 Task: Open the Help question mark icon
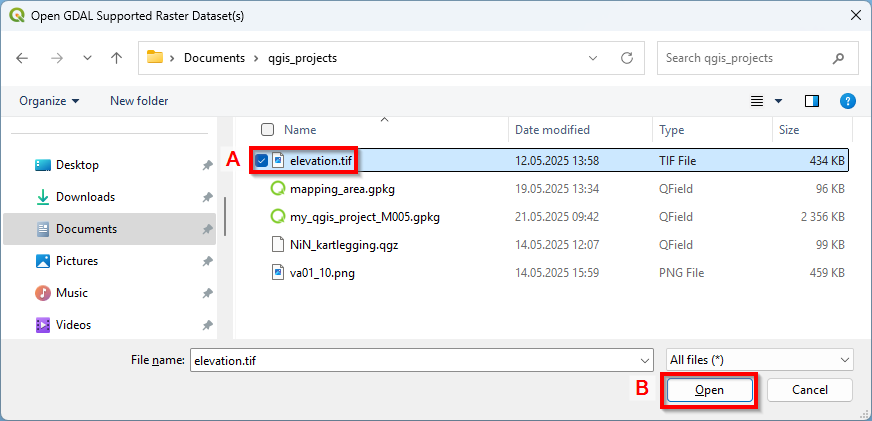coord(847,101)
